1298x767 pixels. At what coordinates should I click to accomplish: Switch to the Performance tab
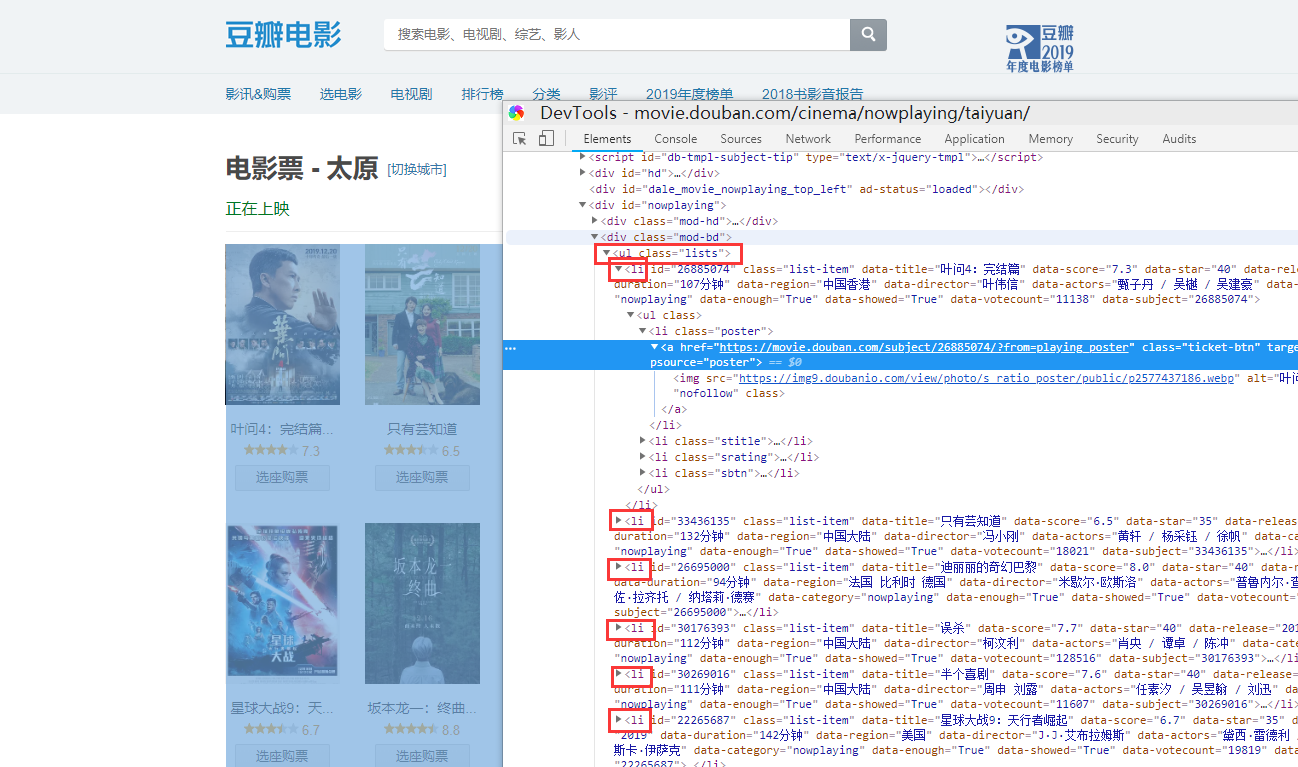(x=887, y=139)
